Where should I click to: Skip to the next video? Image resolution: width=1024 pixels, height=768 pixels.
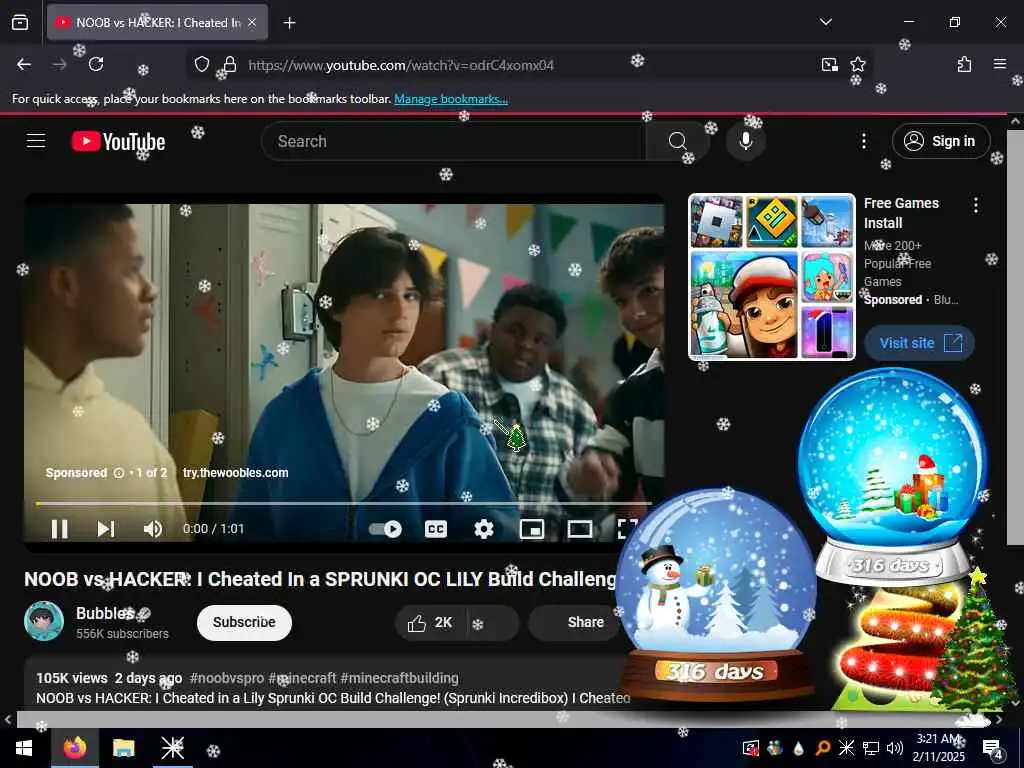click(106, 528)
